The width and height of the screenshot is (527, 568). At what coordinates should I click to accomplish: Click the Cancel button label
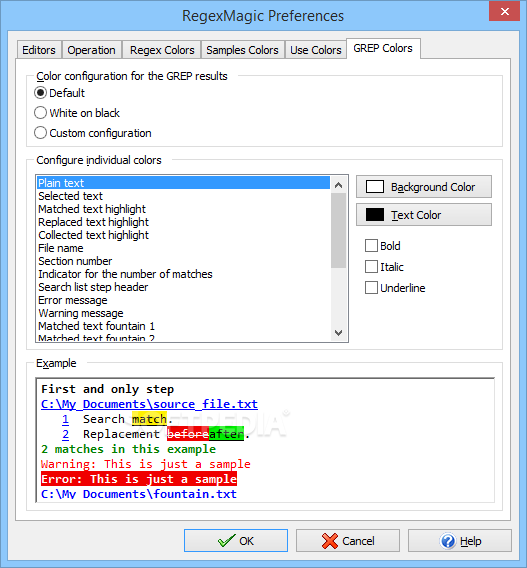358,541
